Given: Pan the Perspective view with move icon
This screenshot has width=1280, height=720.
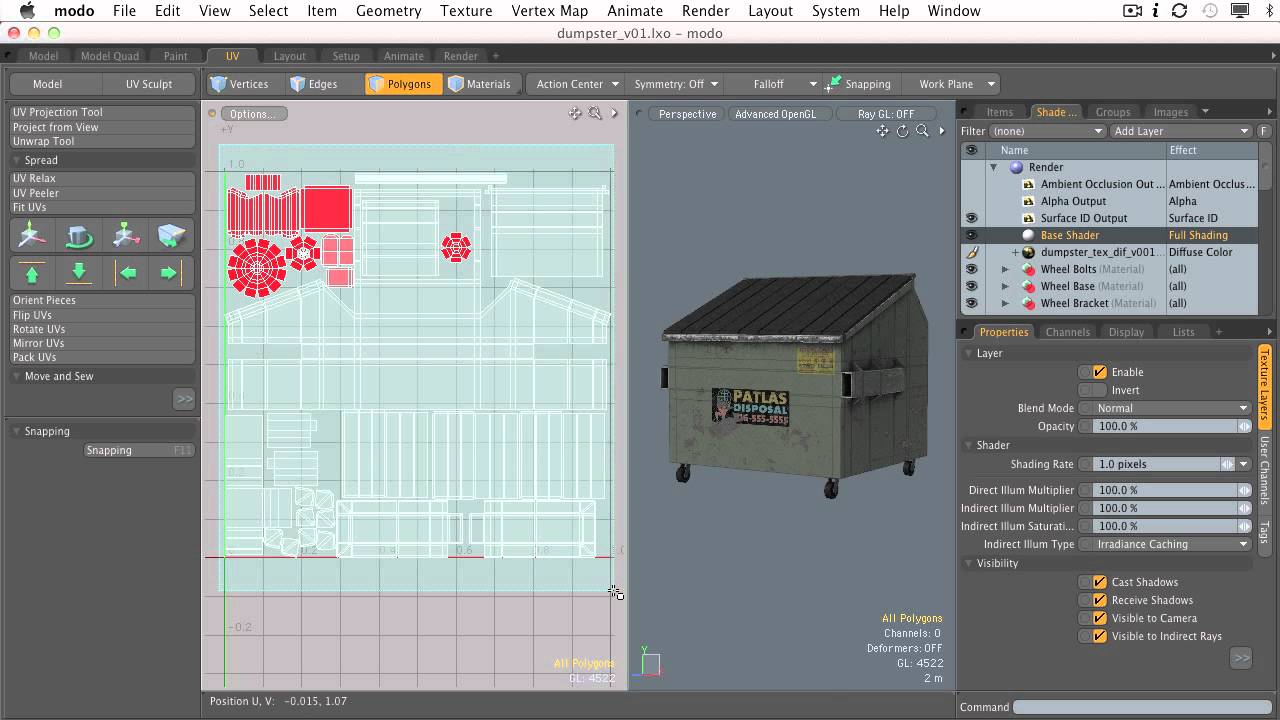Looking at the screenshot, I should click(882, 131).
